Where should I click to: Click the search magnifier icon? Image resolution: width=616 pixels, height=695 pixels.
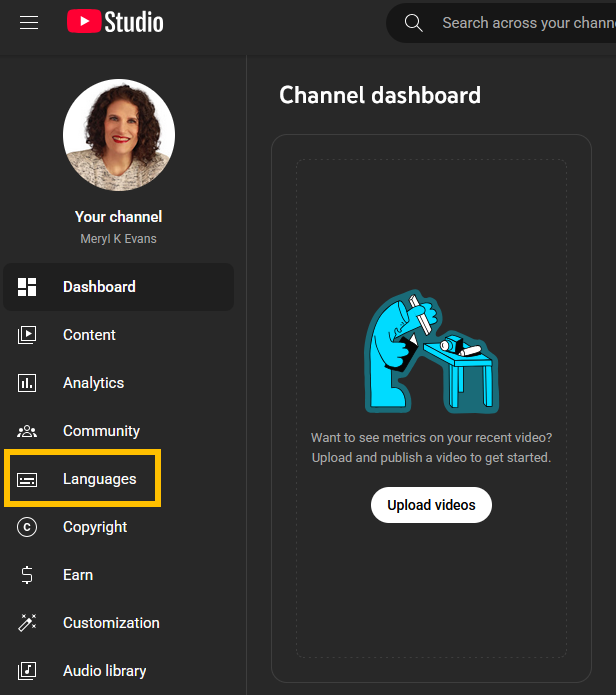pyautogui.click(x=413, y=23)
